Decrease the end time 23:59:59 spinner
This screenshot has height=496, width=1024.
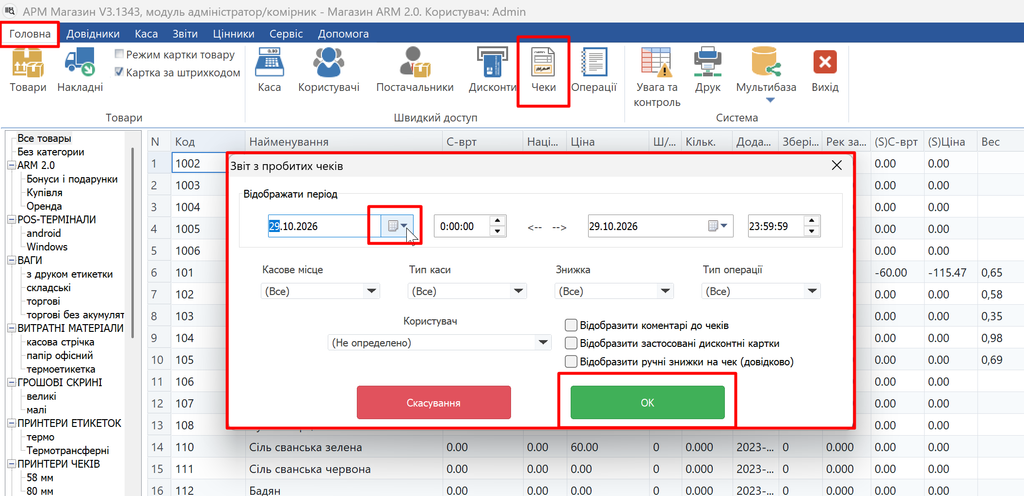coord(811,232)
